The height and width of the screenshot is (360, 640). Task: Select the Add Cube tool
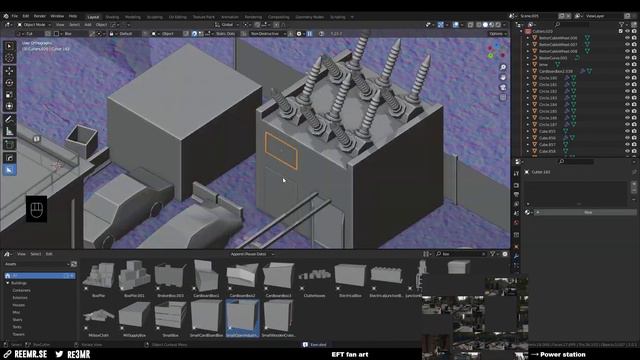click(x=9, y=144)
